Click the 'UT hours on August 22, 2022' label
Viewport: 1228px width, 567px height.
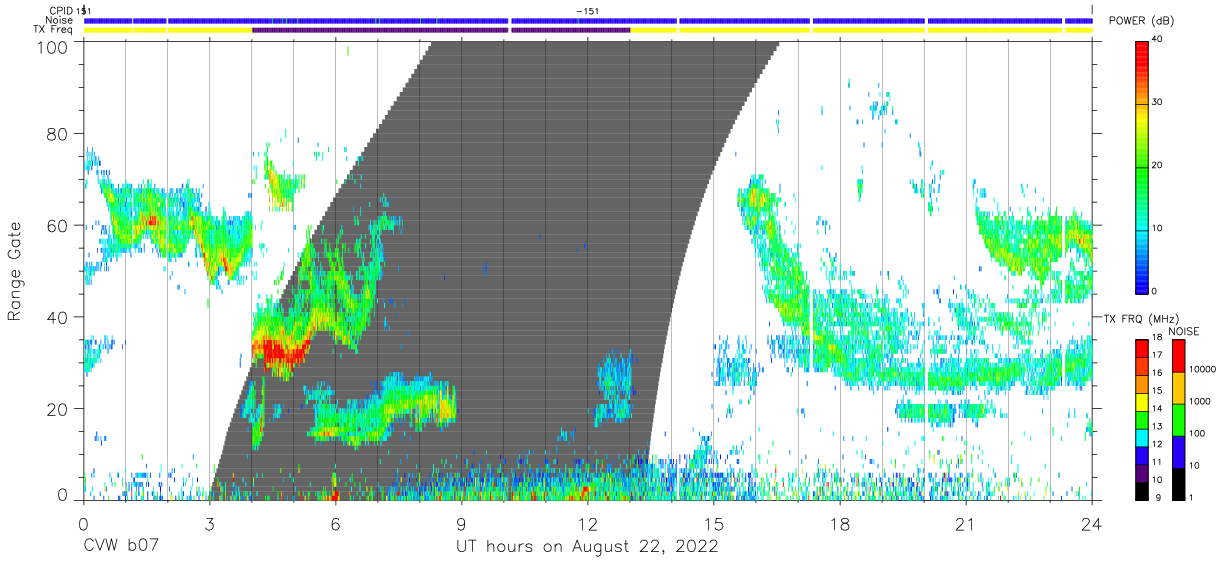(587, 547)
